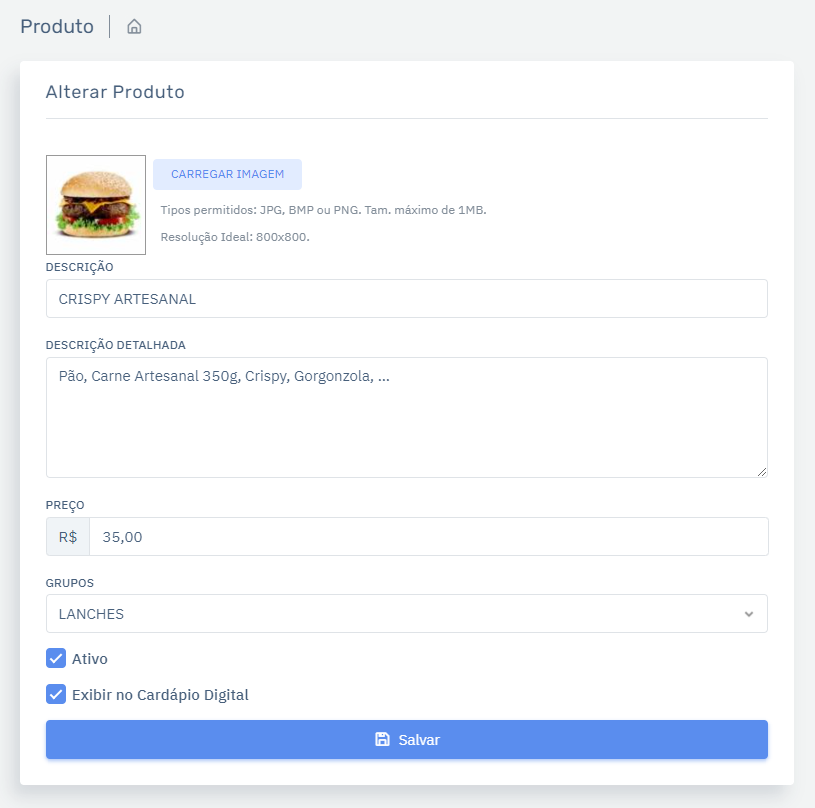
Task: Click the GRUPOS field label
Action: pyautogui.click(x=68, y=582)
